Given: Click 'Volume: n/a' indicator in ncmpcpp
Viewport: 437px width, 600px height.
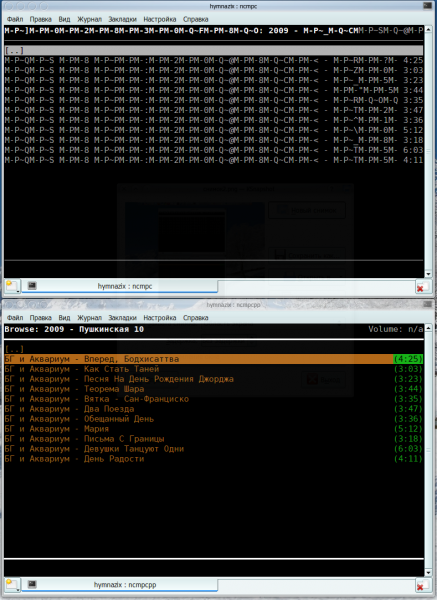Looking at the screenshot, I should pos(396,329).
